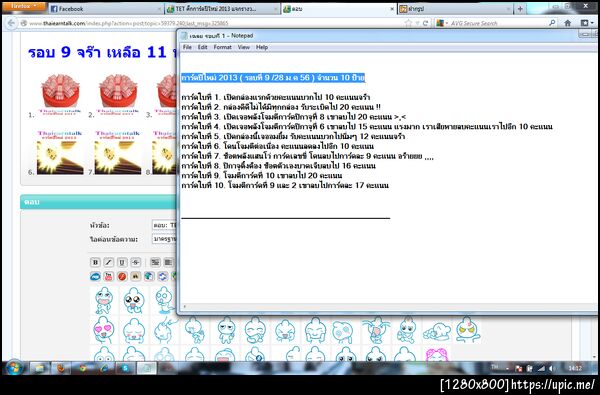Click the TH language indicator in tray
Screen dimensions: 600x395
[495, 367]
